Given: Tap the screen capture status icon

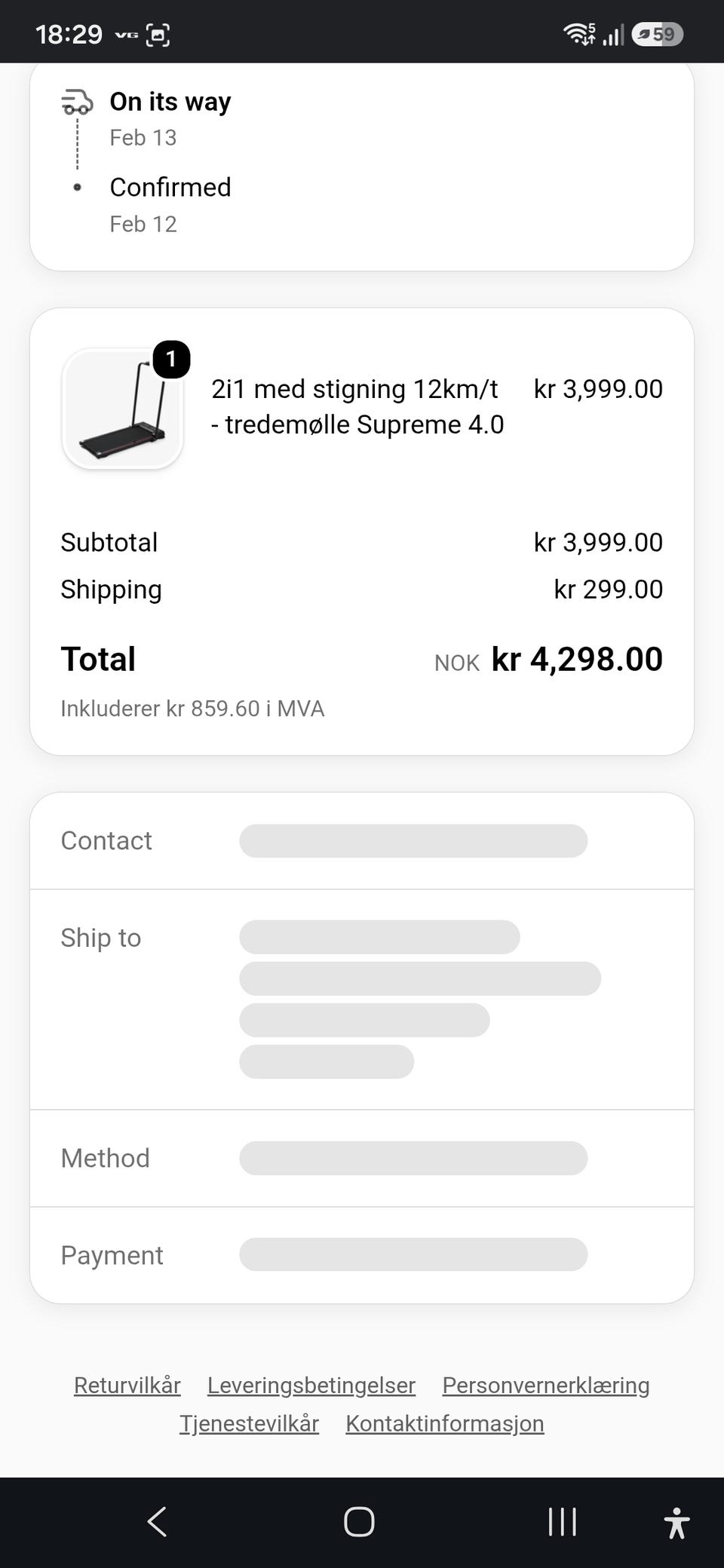Looking at the screenshot, I should [x=158, y=35].
